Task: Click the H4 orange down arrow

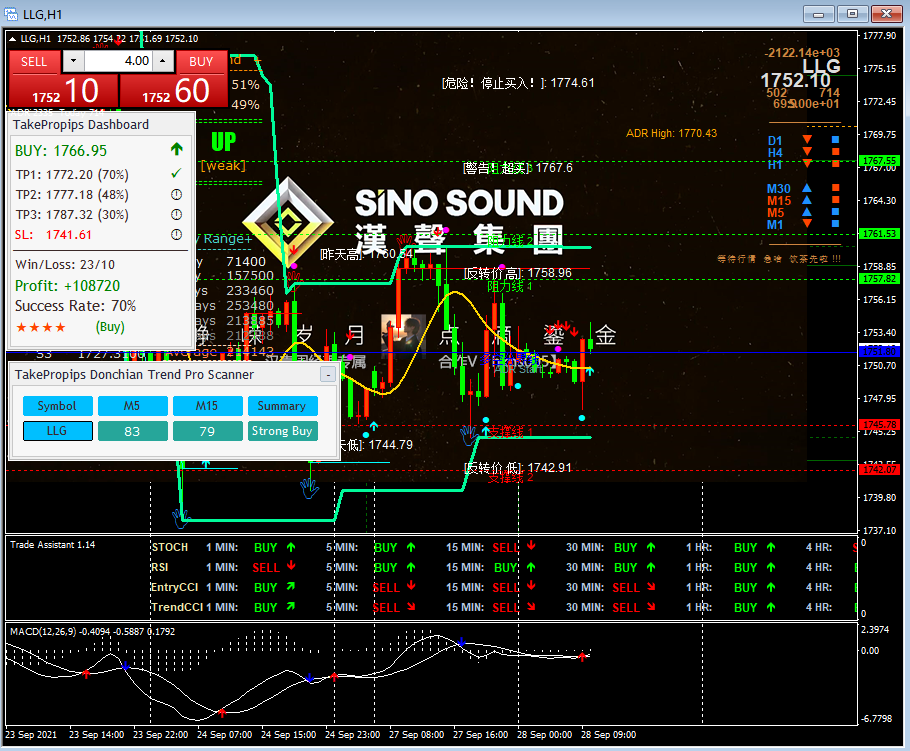Action: pos(807,152)
